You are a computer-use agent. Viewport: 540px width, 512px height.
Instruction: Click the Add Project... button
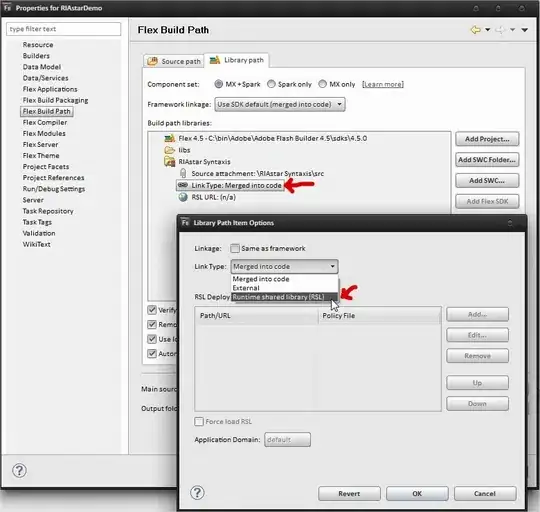pos(487,139)
